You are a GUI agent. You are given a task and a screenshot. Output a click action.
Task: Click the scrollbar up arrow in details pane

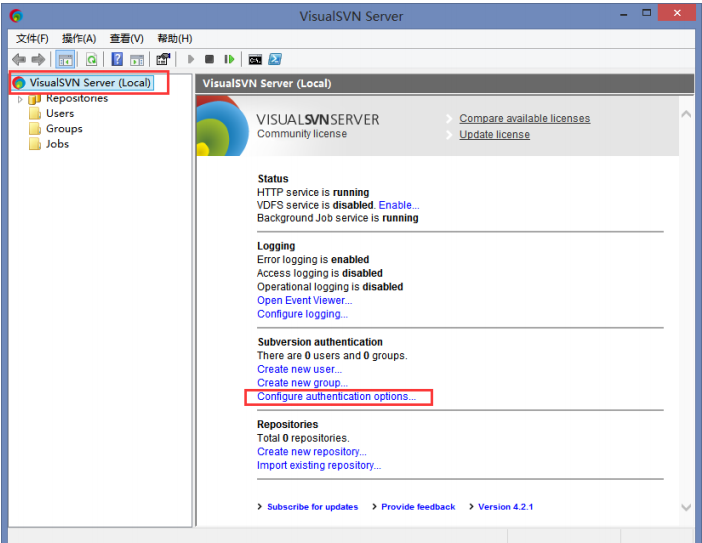[x=686, y=114]
